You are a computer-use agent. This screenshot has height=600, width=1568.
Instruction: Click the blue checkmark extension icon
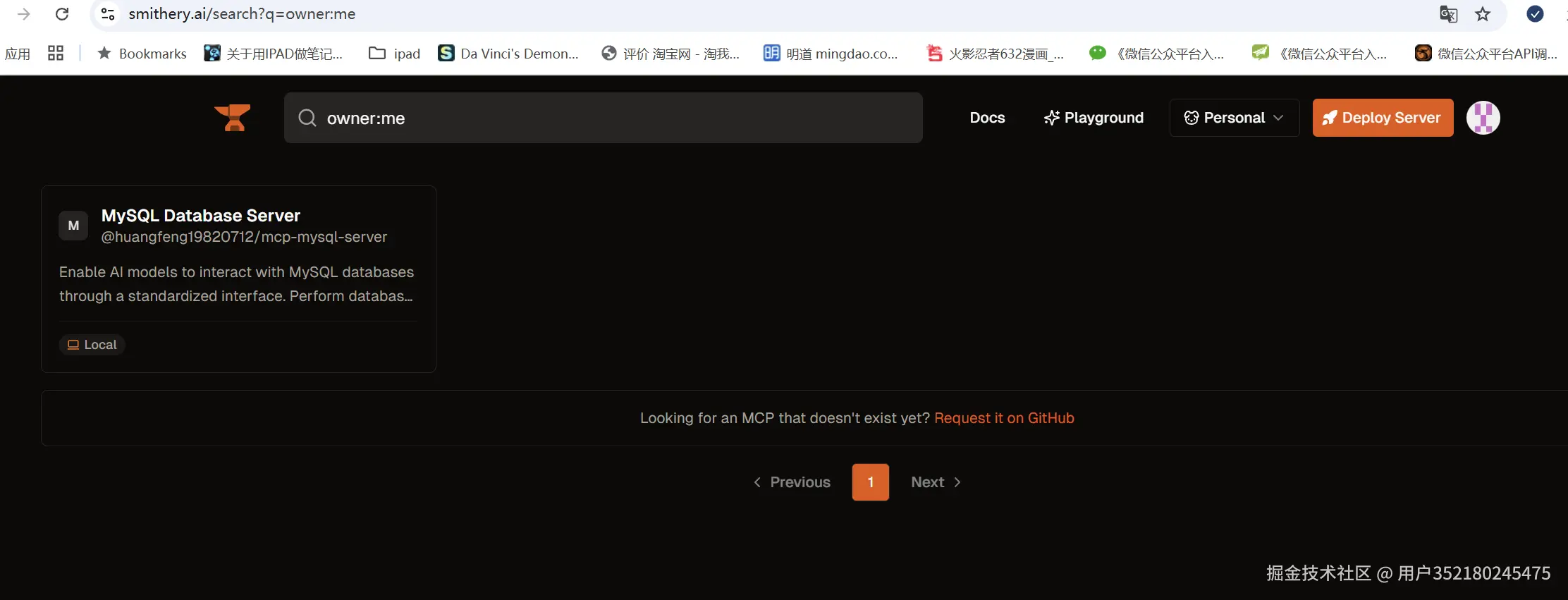coord(1535,14)
